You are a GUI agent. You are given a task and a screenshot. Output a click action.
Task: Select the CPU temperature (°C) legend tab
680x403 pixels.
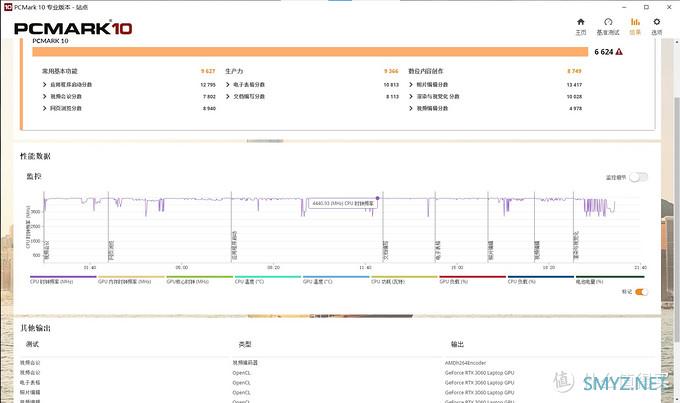click(268, 280)
